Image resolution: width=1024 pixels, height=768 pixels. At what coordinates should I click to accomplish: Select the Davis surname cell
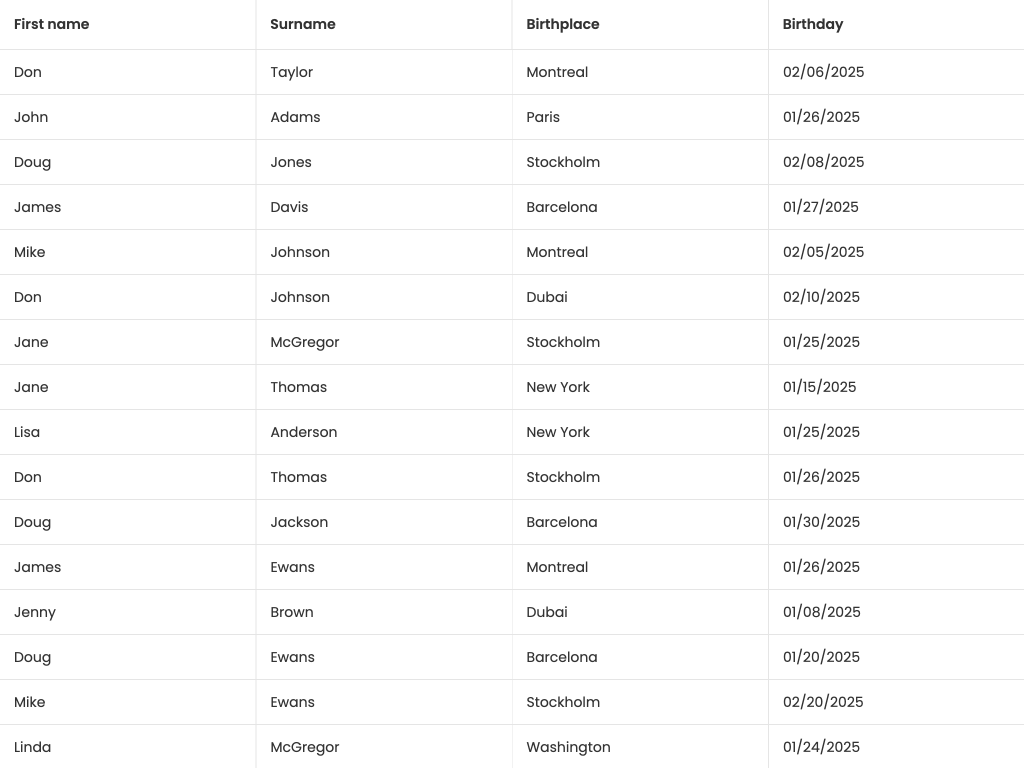click(289, 207)
